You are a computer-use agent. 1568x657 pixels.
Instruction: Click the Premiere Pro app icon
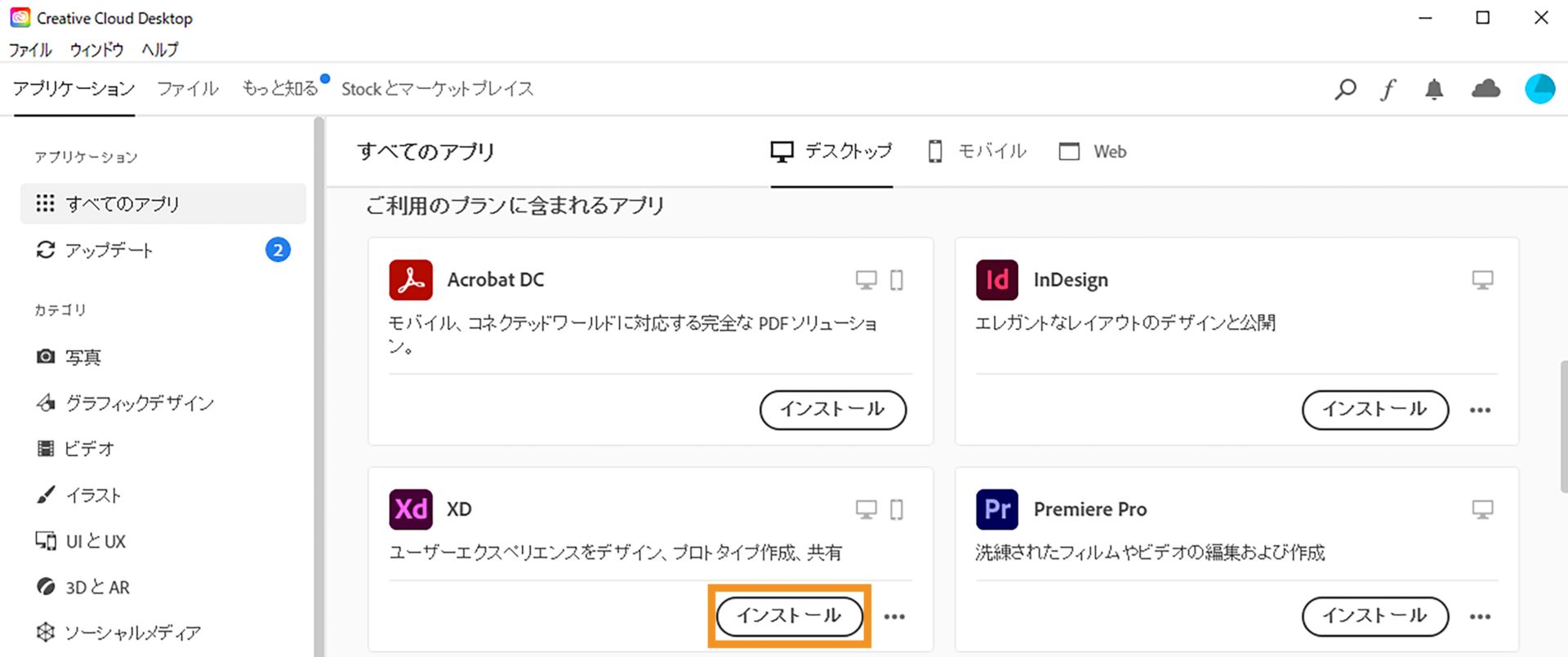[997, 509]
